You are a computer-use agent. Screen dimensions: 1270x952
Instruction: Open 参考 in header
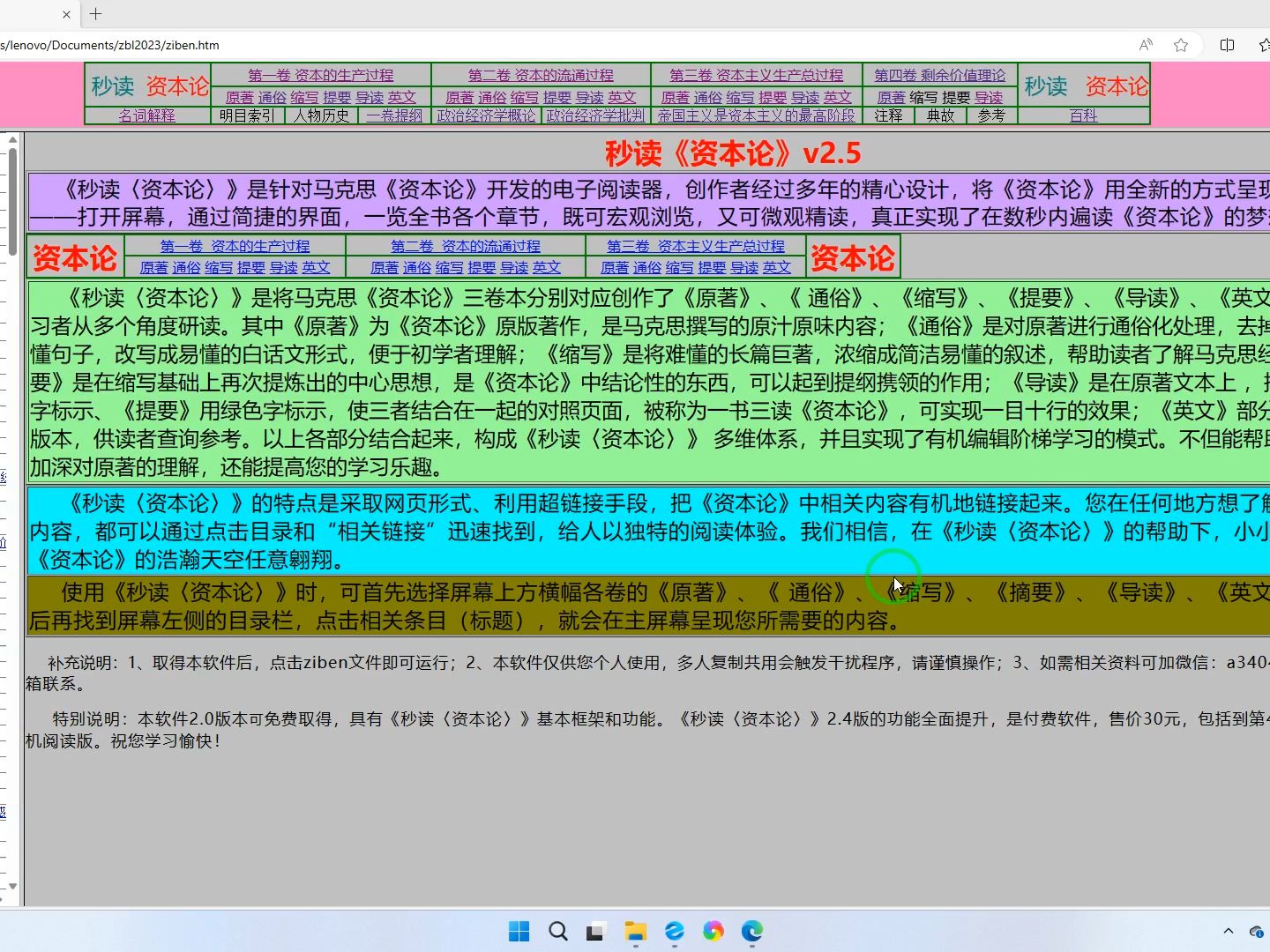coord(991,115)
